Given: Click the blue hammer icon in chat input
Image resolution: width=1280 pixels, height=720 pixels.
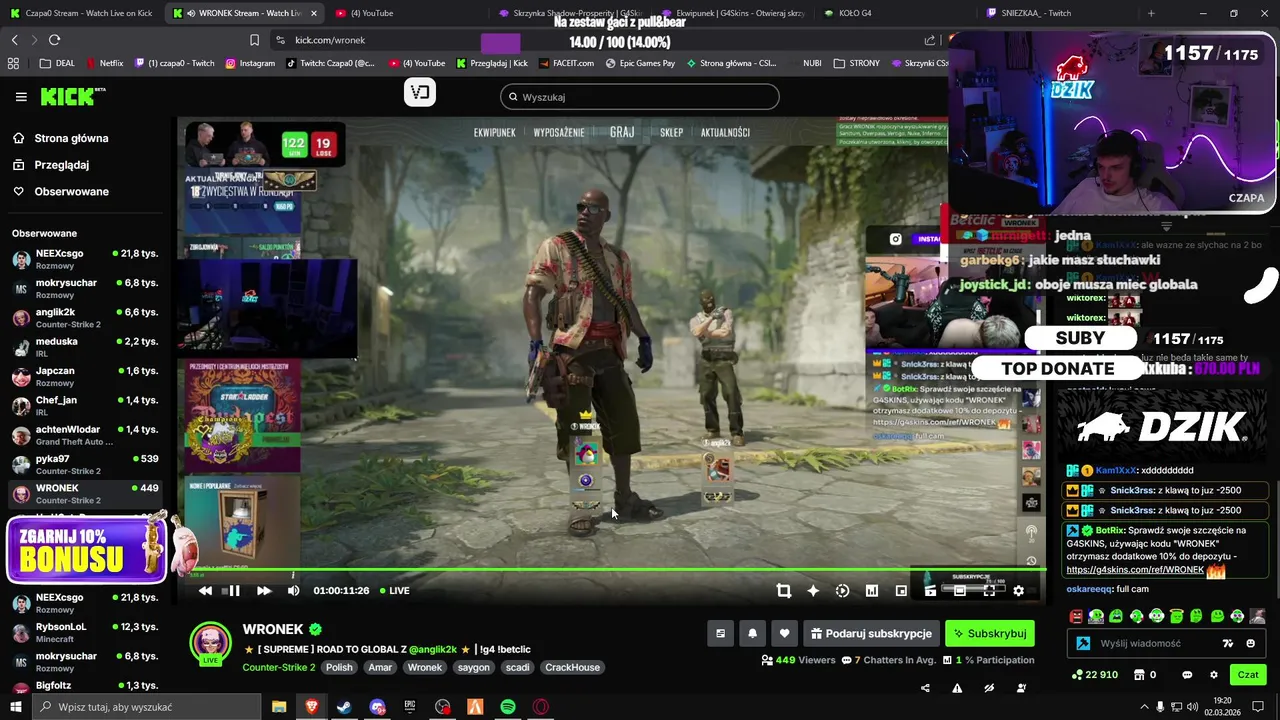Looking at the screenshot, I should [1083, 643].
